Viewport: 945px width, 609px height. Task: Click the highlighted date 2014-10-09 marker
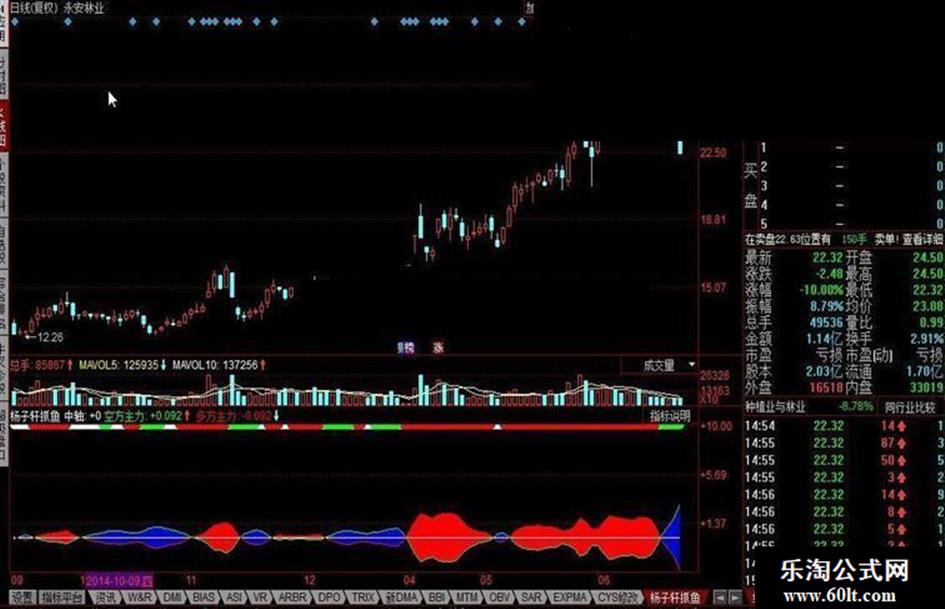pyautogui.click(x=118, y=581)
